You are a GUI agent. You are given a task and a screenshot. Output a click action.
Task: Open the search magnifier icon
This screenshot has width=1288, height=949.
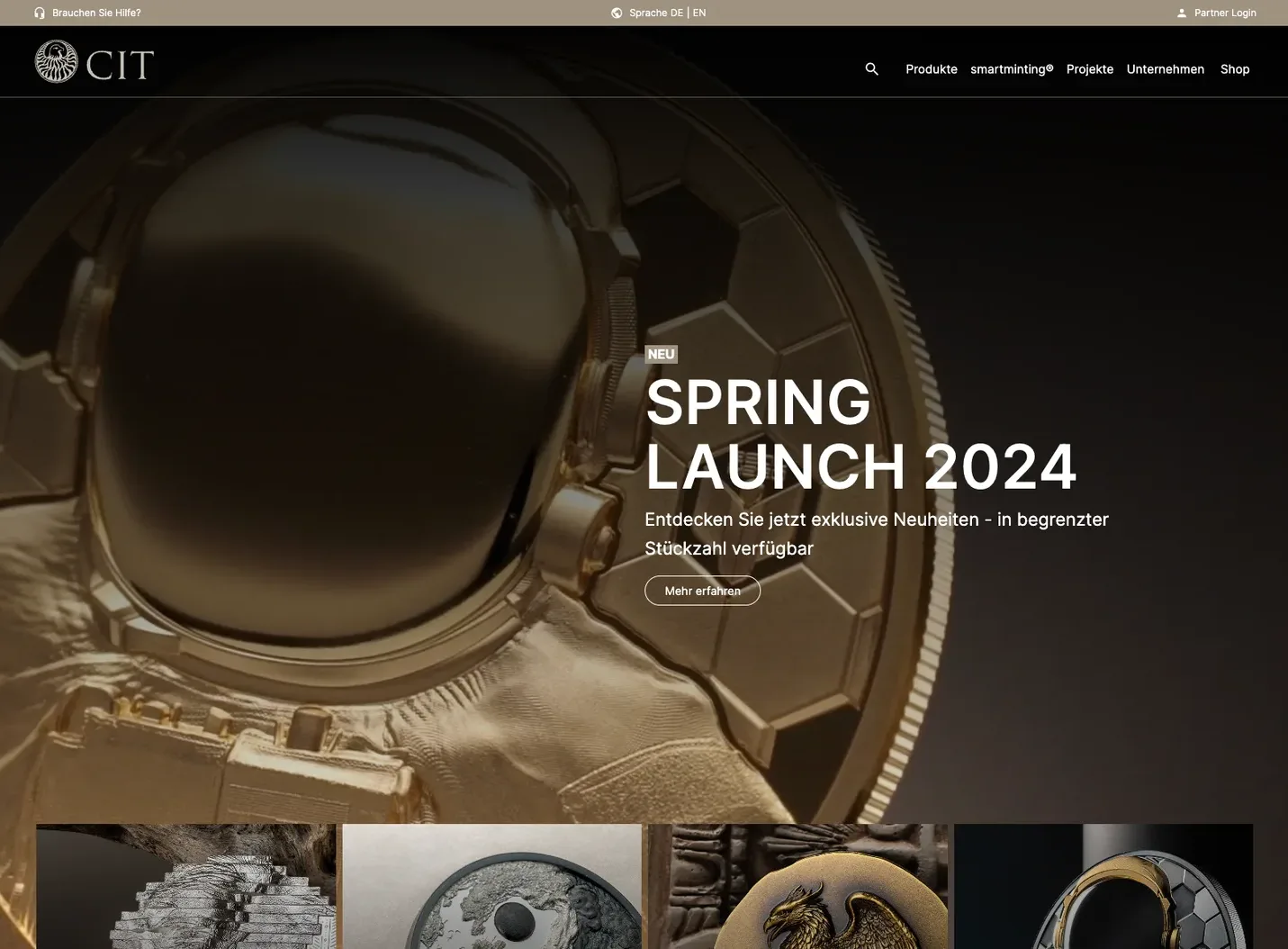point(871,68)
